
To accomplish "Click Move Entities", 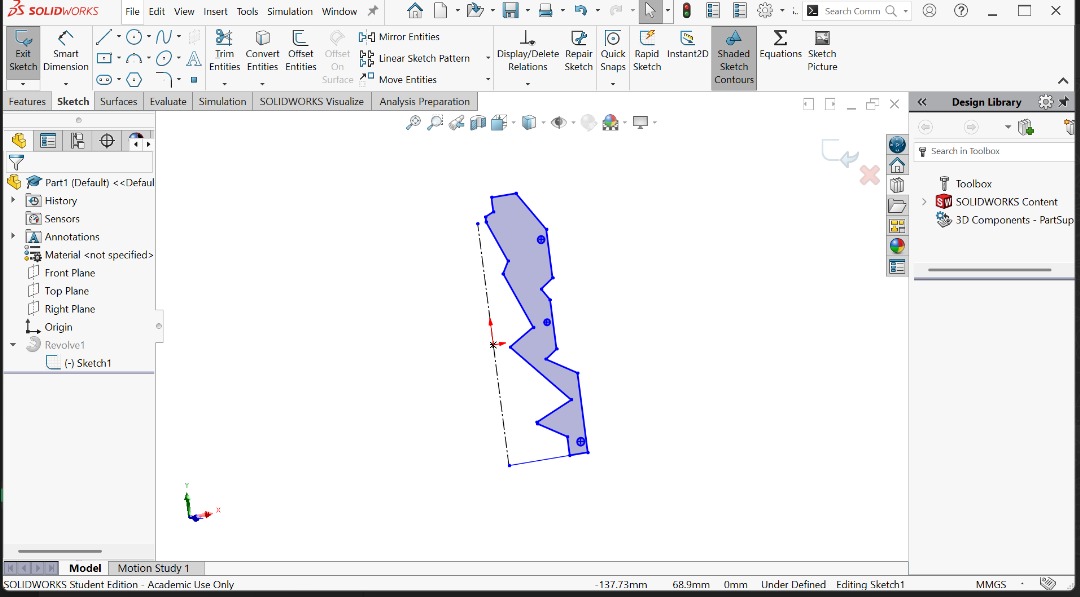I will coord(398,80).
